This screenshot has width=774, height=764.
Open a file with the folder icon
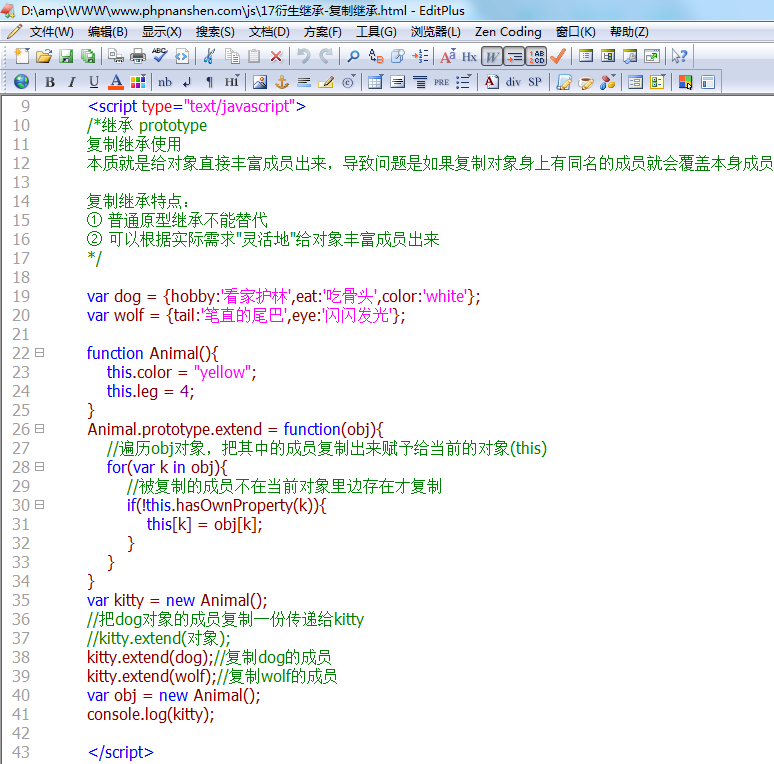point(43,56)
